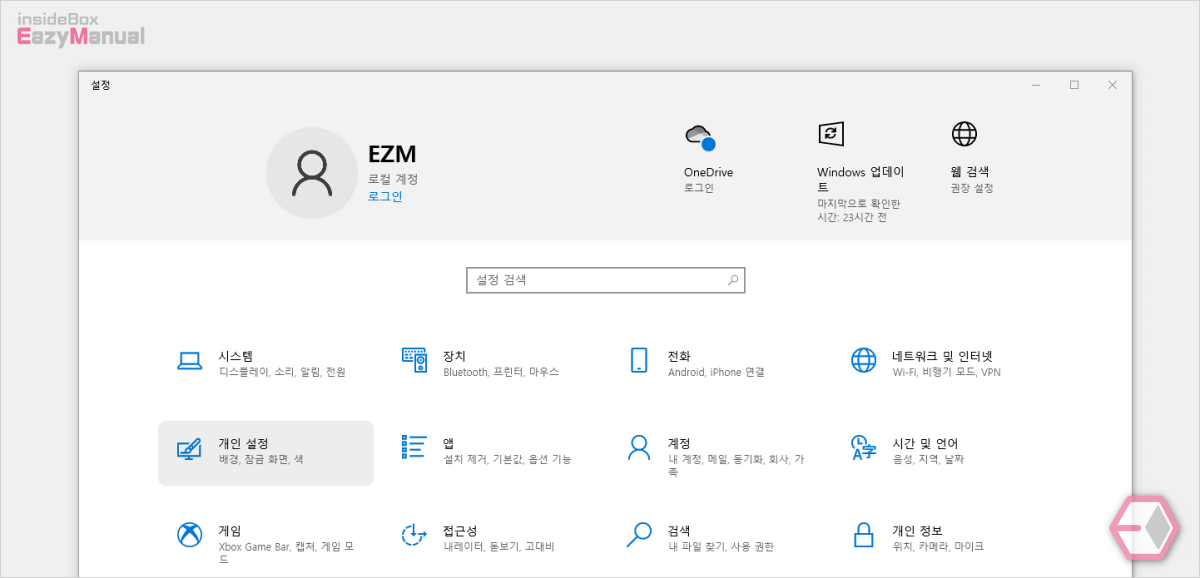Click 음성, 지역, 날짜 description
The height and width of the screenshot is (578, 1200).
pos(928,459)
